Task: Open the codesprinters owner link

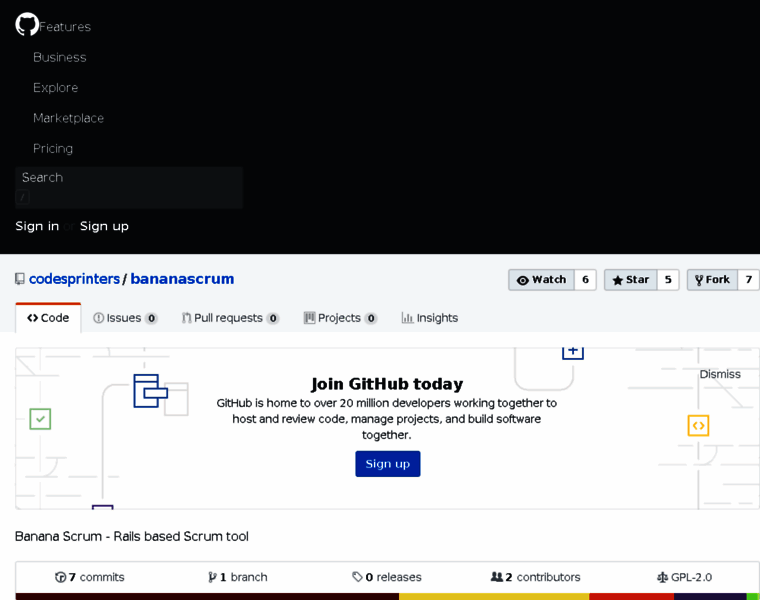Action: click(74, 279)
